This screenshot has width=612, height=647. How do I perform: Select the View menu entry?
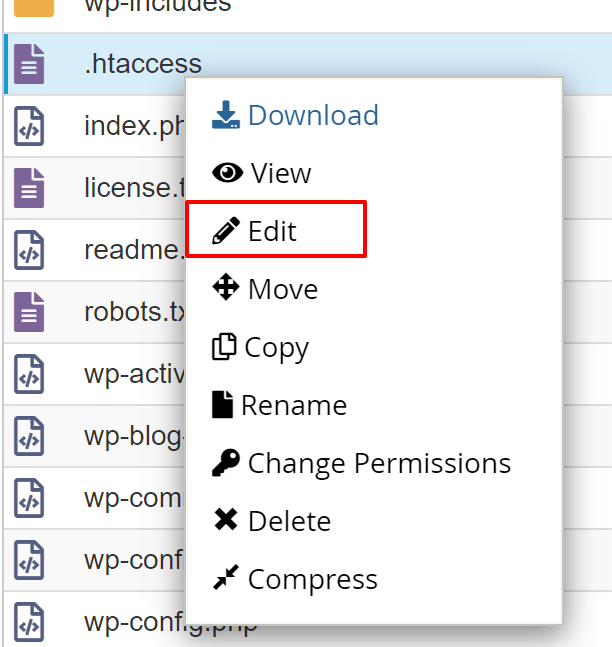[281, 173]
